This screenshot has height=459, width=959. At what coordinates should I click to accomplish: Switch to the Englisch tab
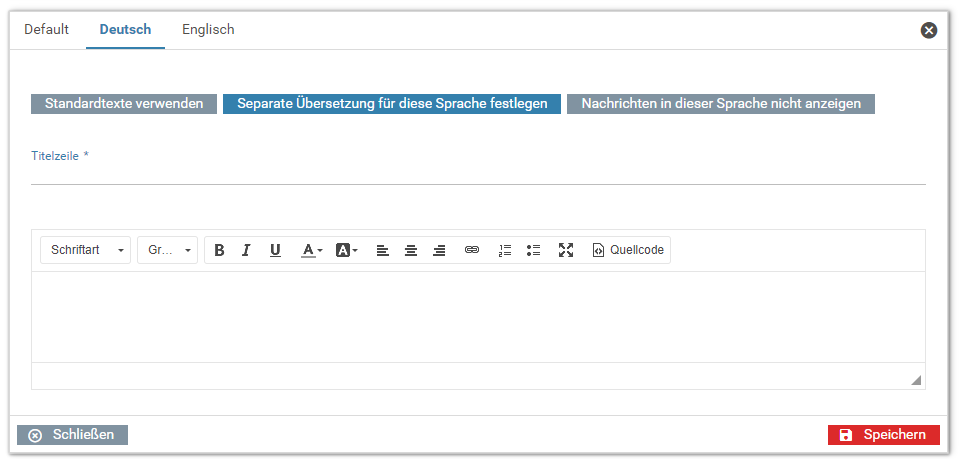point(208,30)
